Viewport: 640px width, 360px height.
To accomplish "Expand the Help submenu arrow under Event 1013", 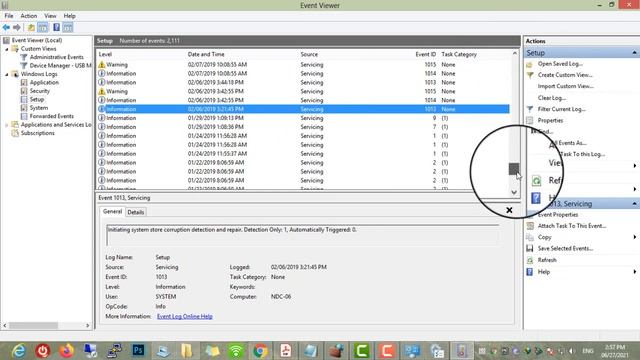I will [x=635, y=272].
